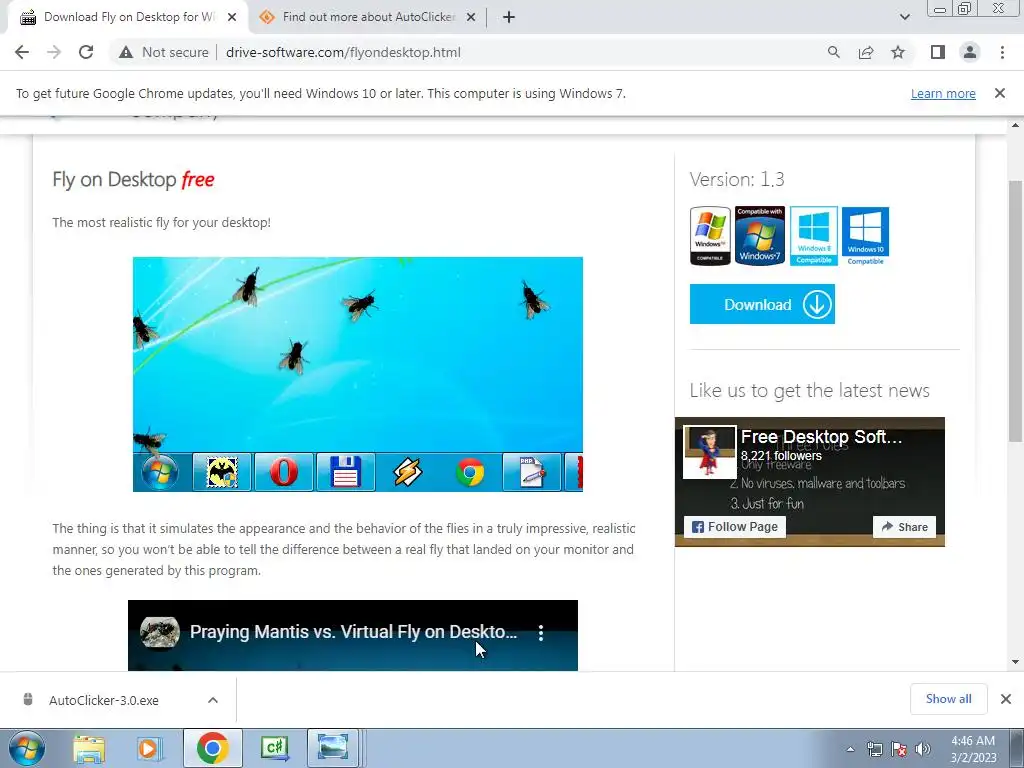Viewport: 1024px width, 768px height.
Task: Open the Windows Start menu
Action: pyautogui.click(x=27, y=748)
